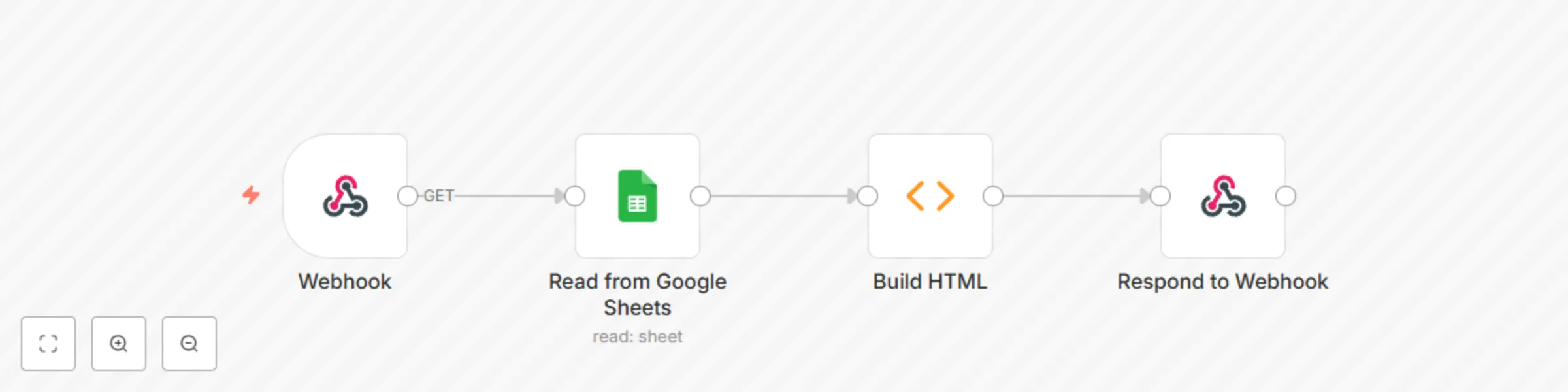
Task: Click the read: sheet subtitle text
Action: click(x=637, y=336)
